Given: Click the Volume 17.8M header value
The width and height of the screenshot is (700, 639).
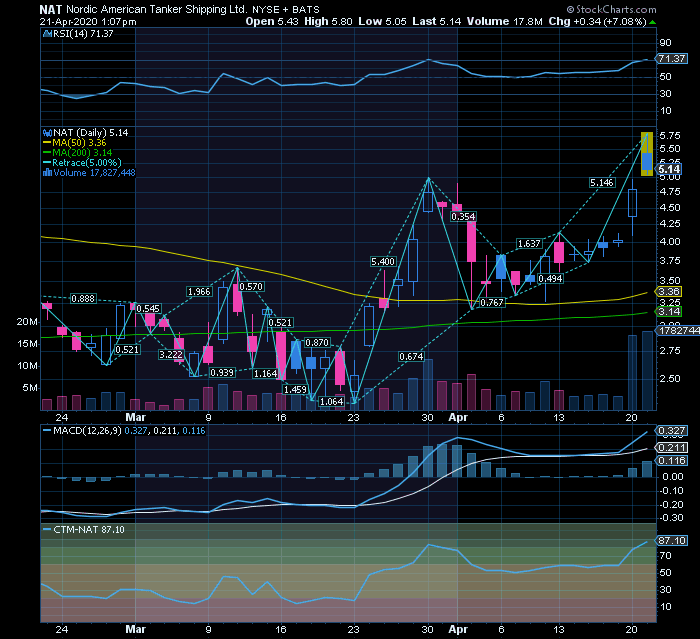Looking at the screenshot, I should point(505,21).
